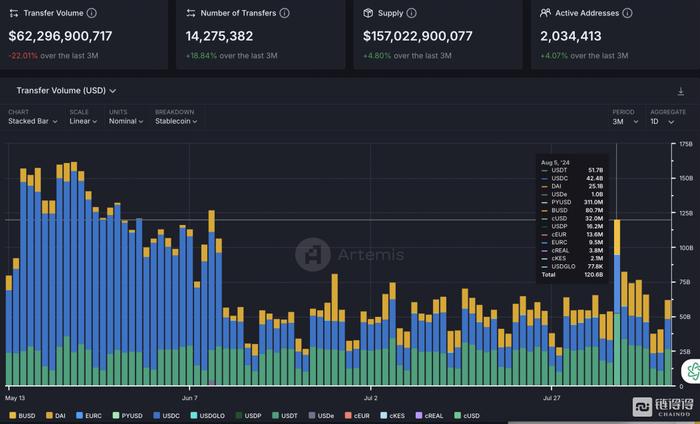
Task: Expand the Linear scale dropdown
Action: pyautogui.click(x=84, y=121)
